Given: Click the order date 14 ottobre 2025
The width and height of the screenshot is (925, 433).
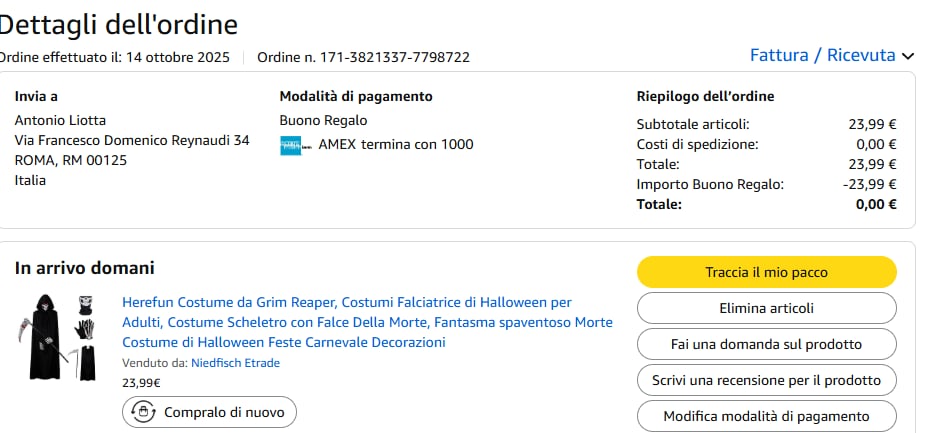Looking at the screenshot, I should pyautogui.click(x=177, y=57).
